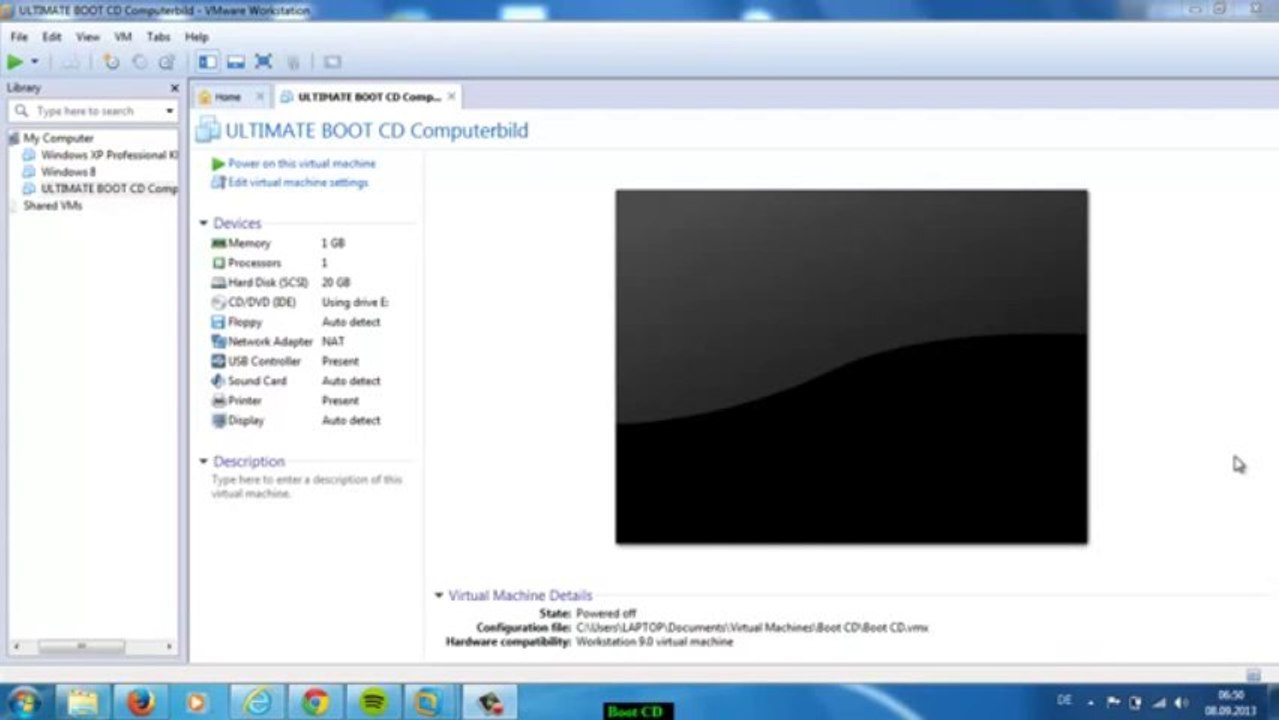The image size is (1279, 720).
Task: Open Windows Media Player from taskbar
Action: point(198,702)
